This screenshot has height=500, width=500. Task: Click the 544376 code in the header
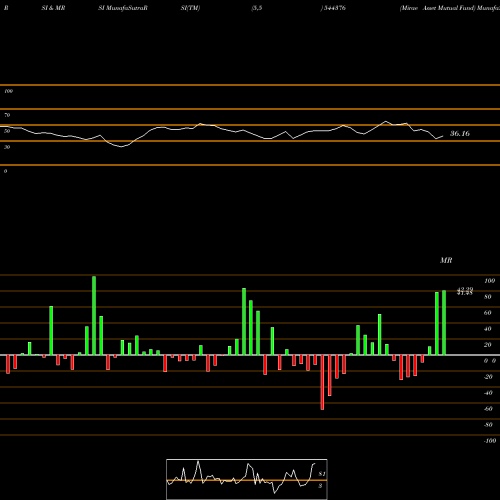pyautogui.click(x=335, y=8)
